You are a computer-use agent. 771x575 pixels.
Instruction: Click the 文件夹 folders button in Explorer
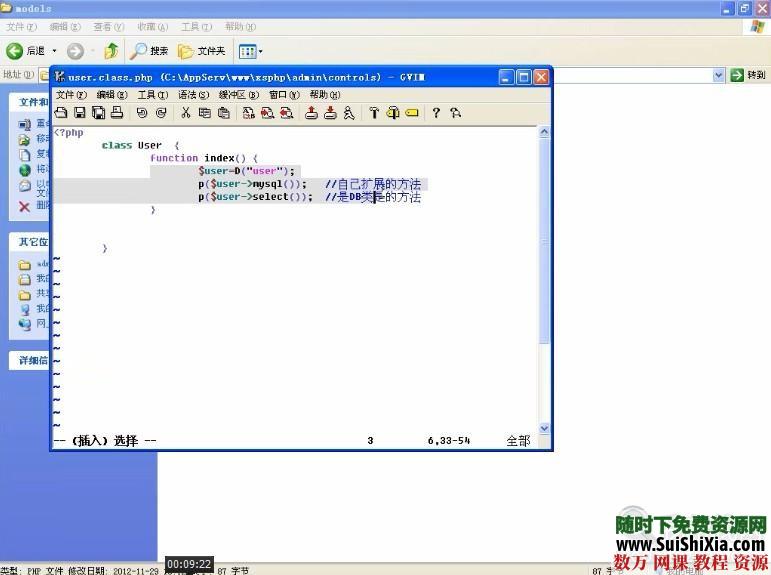coord(201,51)
